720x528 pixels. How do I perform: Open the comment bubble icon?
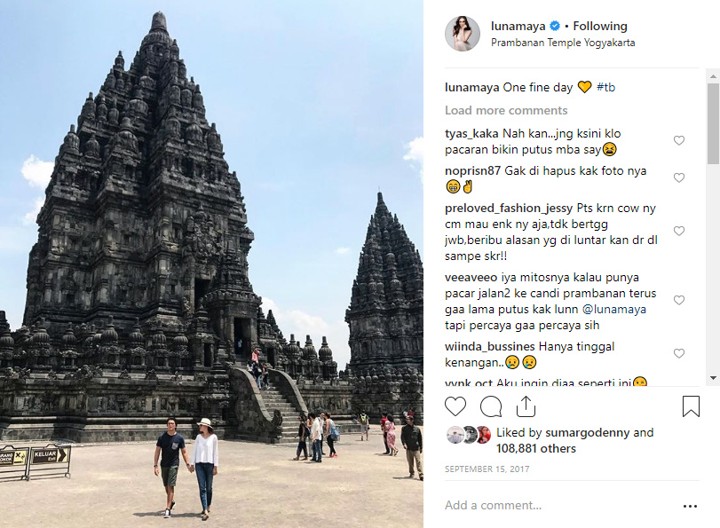[x=490, y=406]
